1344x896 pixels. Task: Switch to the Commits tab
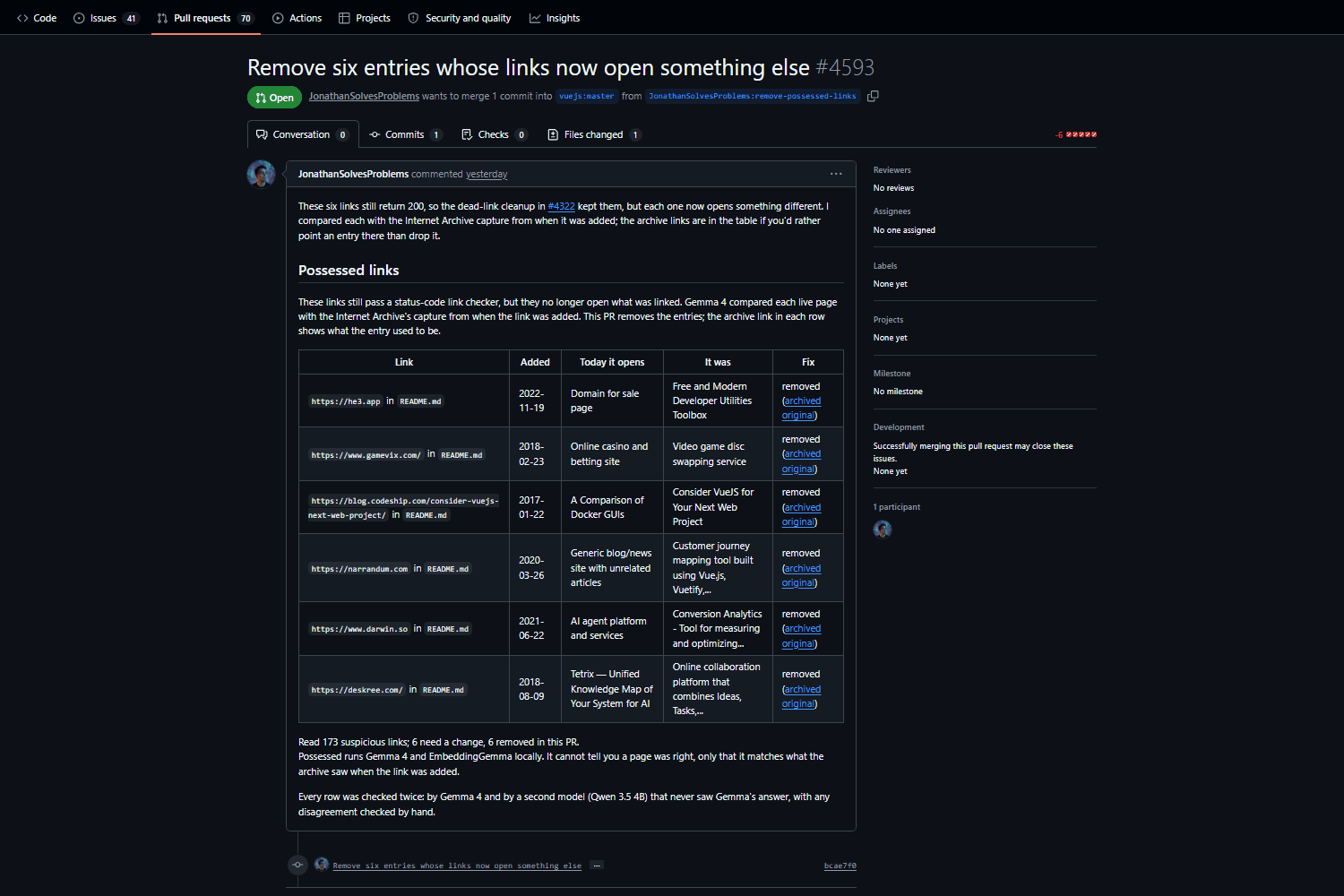pyautogui.click(x=405, y=134)
